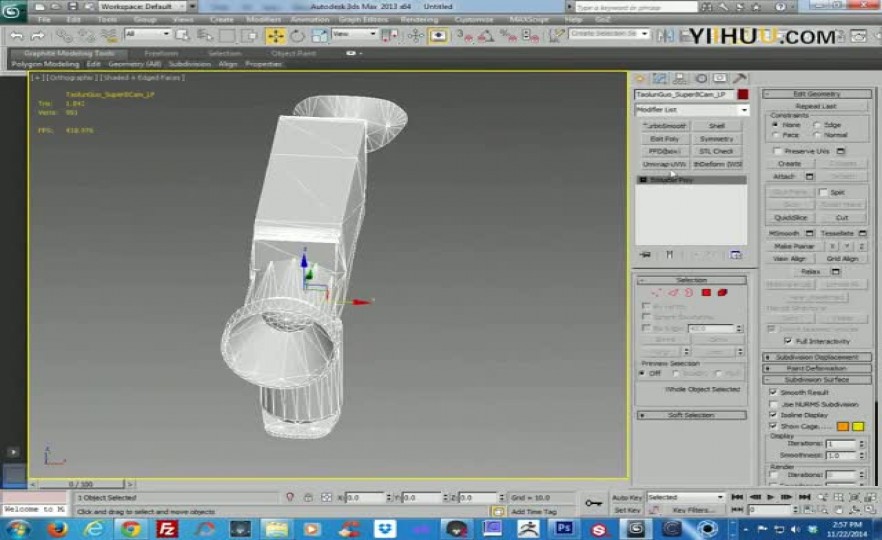Image resolution: width=882 pixels, height=540 pixels.
Task: Toggle the Isoline Display checkbox
Action: click(773, 415)
